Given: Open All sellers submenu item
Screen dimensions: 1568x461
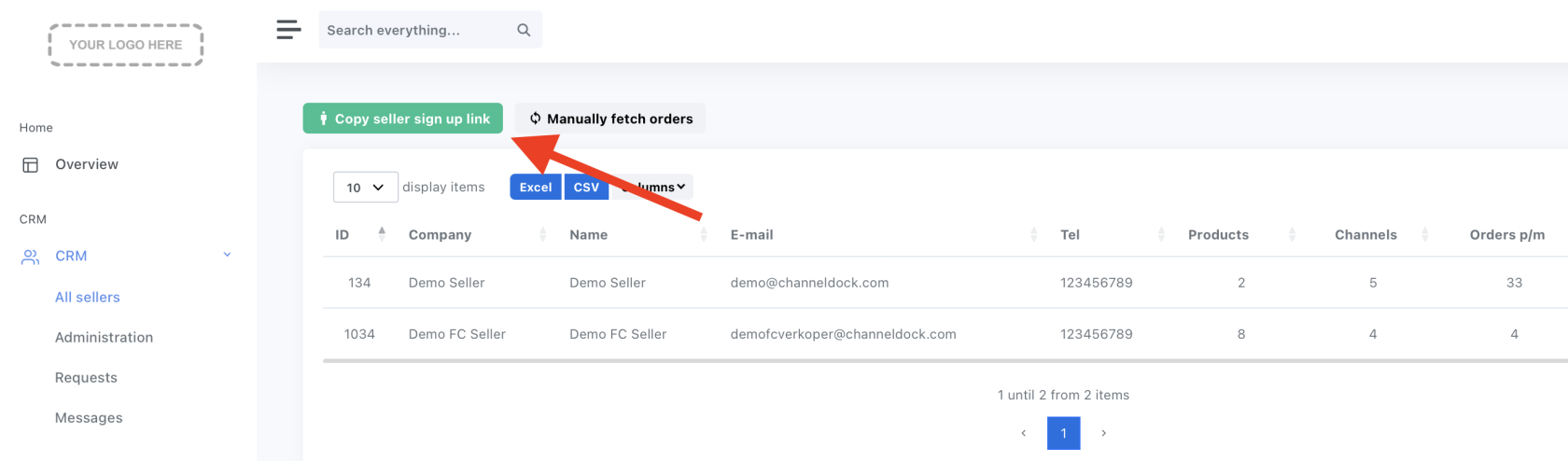Looking at the screenshot, I should (88, 297).
